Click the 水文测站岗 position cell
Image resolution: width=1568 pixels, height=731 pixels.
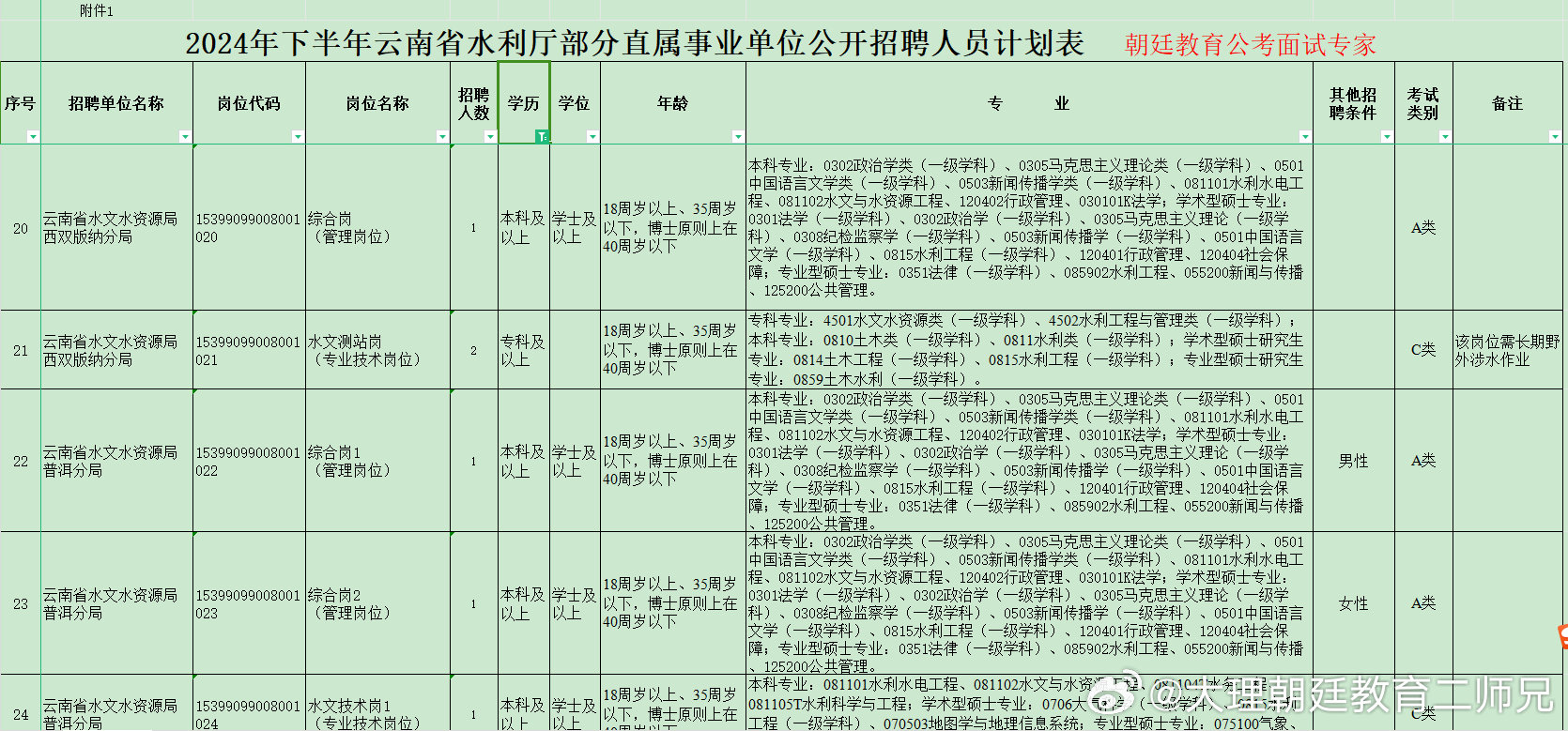click(377, 350)
